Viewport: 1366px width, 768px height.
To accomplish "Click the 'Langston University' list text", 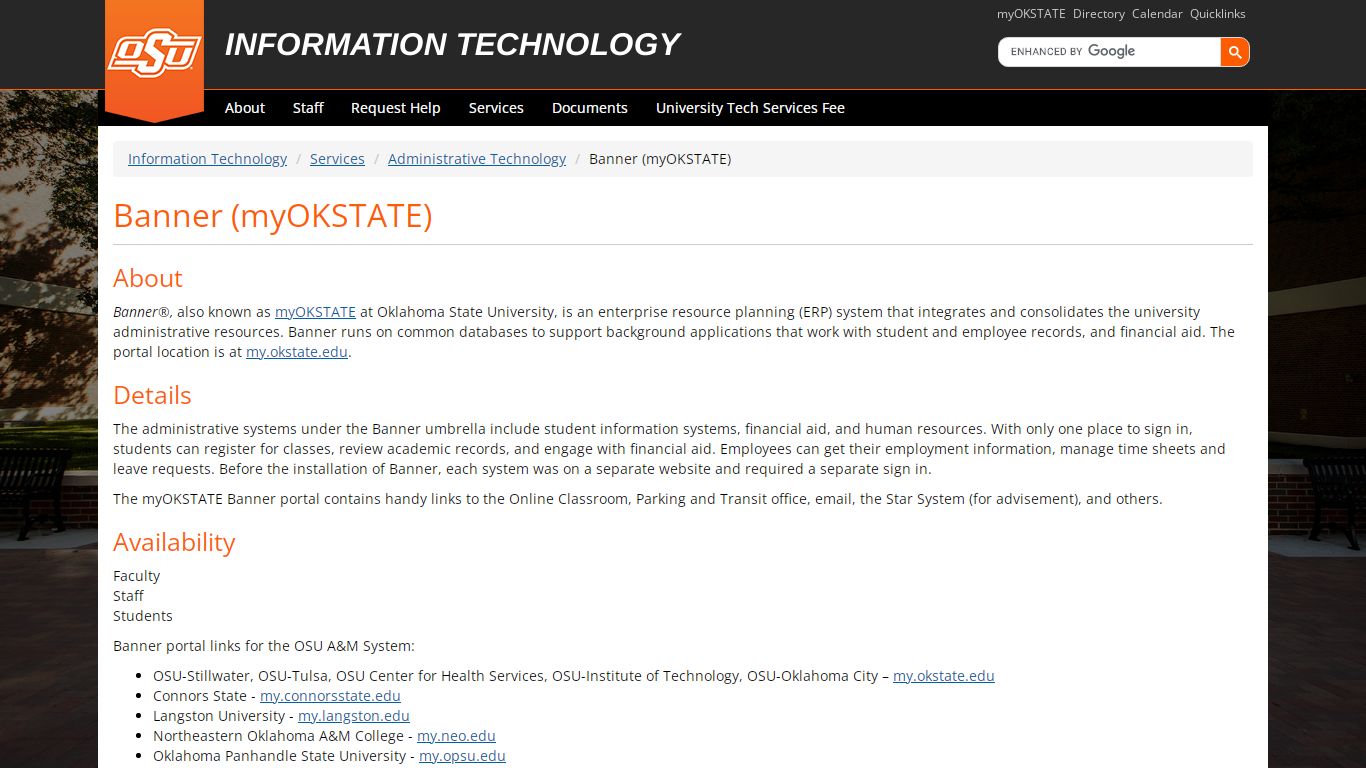I will click(219, 716).
